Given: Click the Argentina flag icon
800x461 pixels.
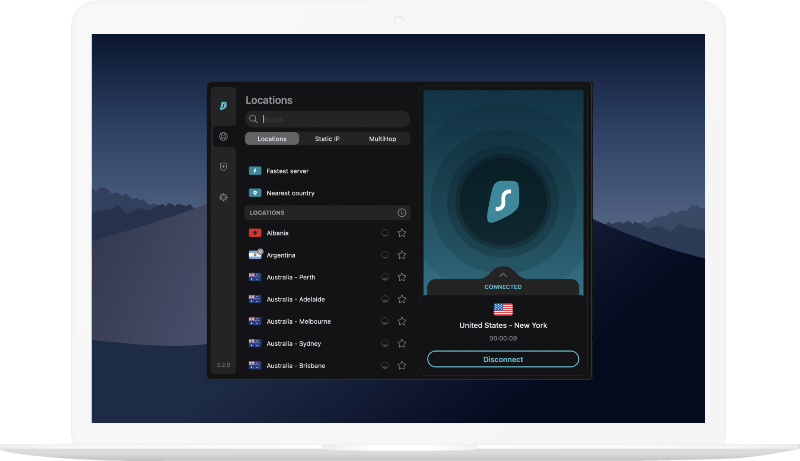Looking at the screenshot, I should [255, 254].
